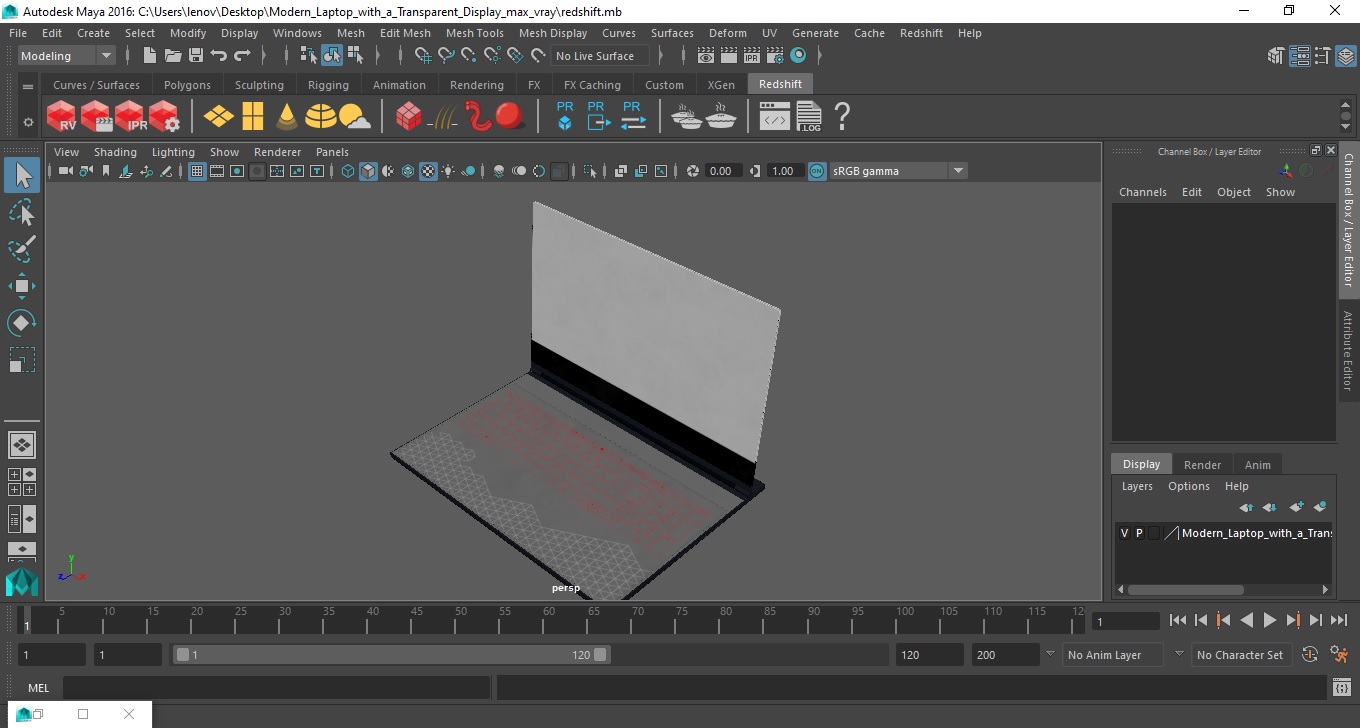This screenshot has height=728, width=1360.
Task: Switch to the Polygons shelf tab
Action: [187, 85]
